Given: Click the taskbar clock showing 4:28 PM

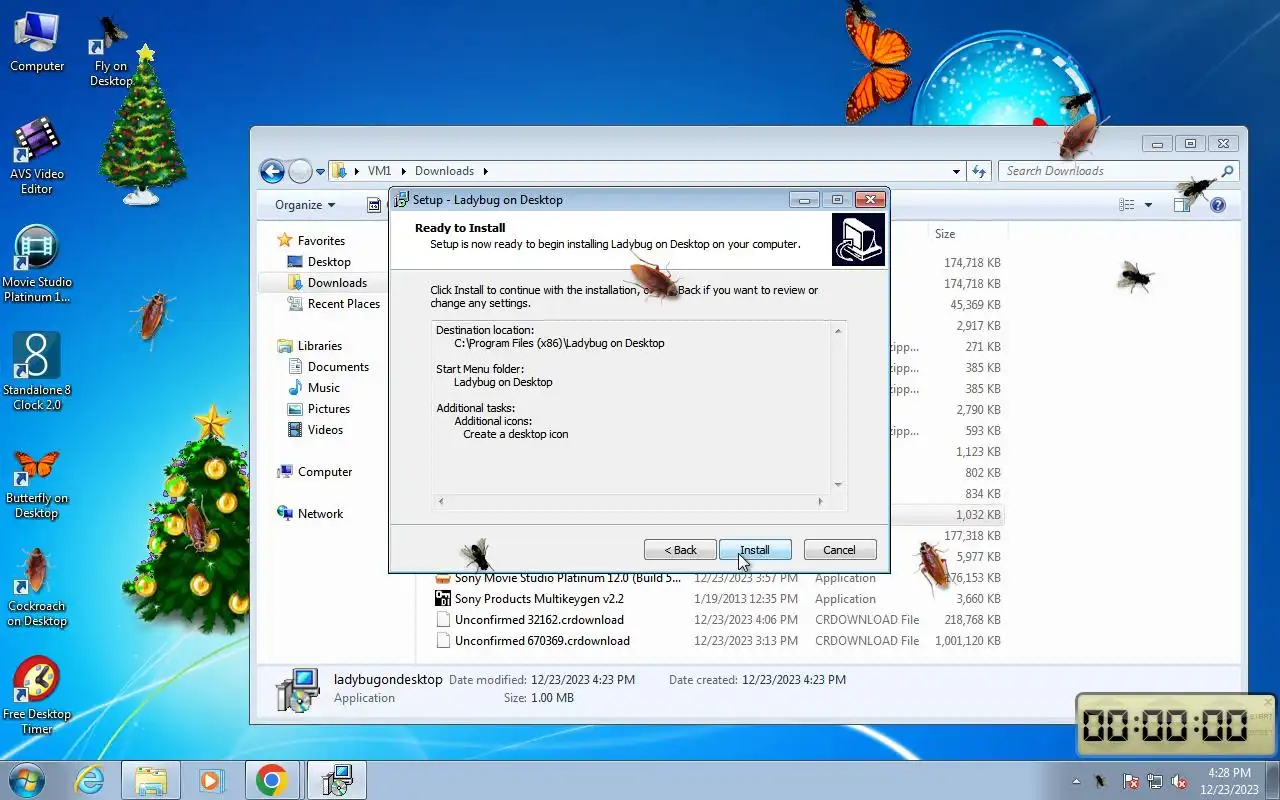Looking at the screenshot, I should pyautogui.click(x=1229, y=781).
